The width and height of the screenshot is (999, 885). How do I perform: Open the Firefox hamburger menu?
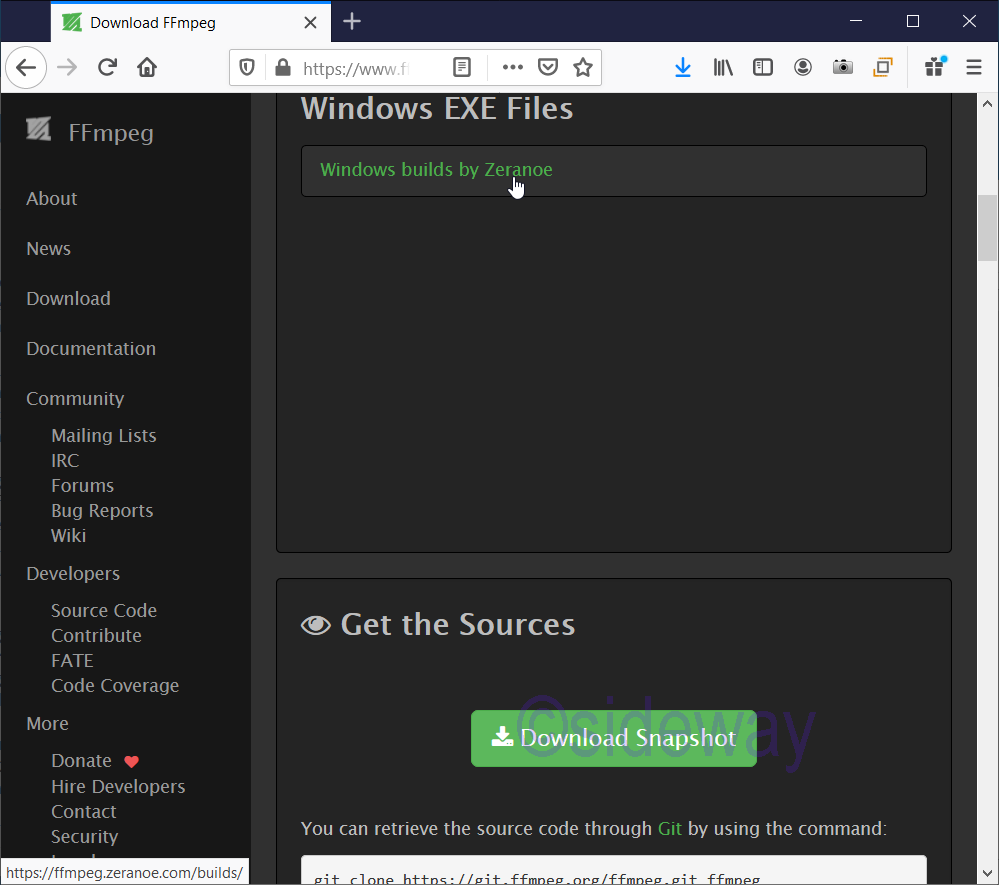click(x=974, y=68)
